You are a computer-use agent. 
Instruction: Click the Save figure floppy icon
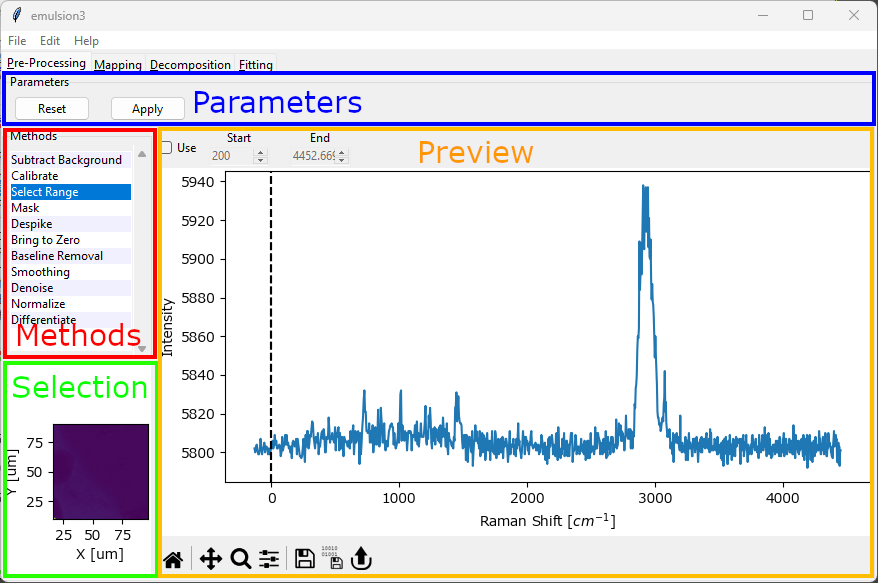pyautogui.click(x=305, y=559)
